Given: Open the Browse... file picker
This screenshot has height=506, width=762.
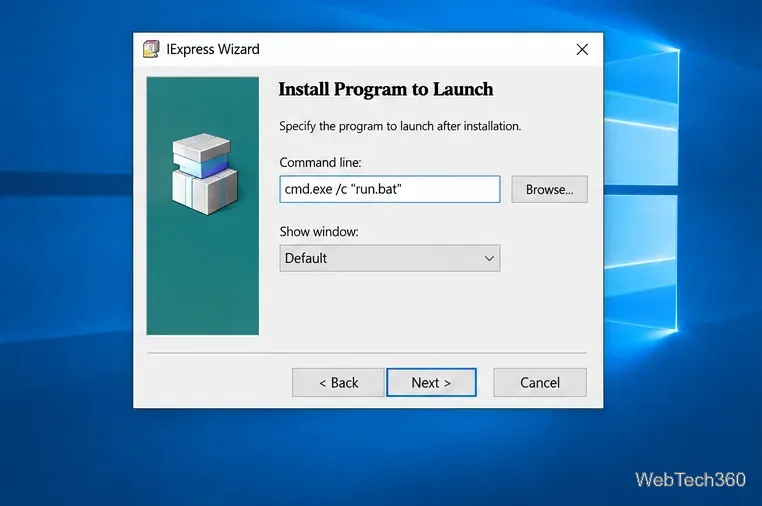Looking at the screenshot, I should tap(549, 189).
